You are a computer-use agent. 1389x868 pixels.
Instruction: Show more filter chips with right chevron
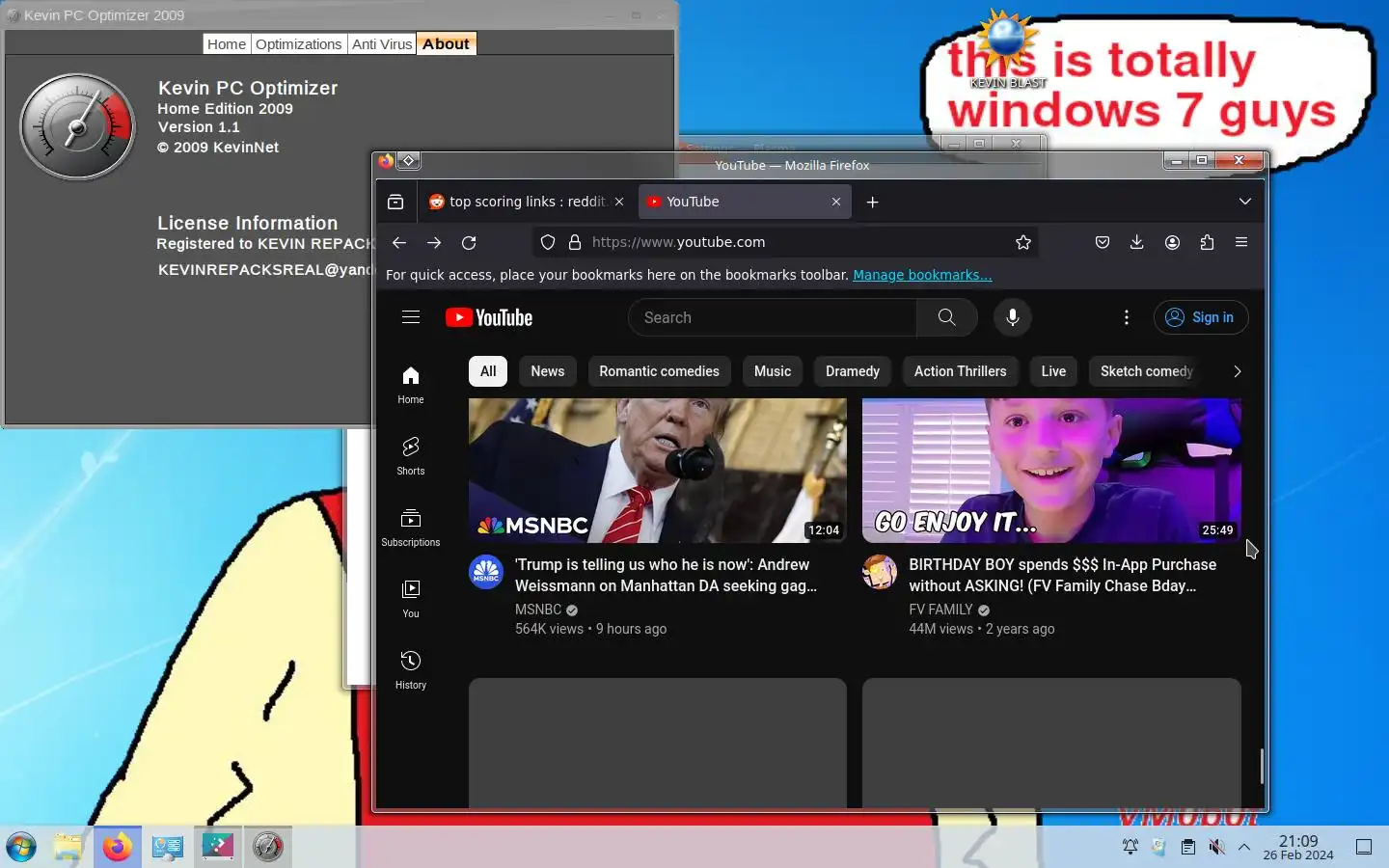(1238, 371)
